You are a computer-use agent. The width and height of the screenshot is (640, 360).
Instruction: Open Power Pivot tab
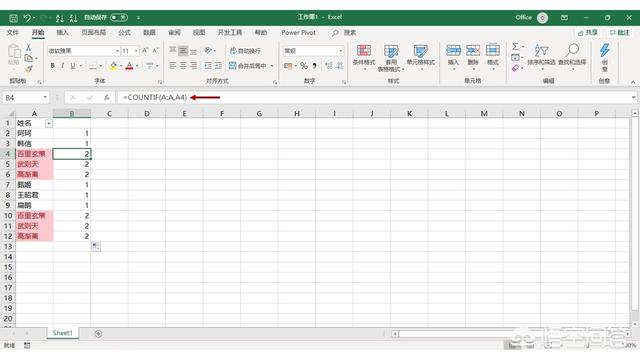click(x=298, y=32)
